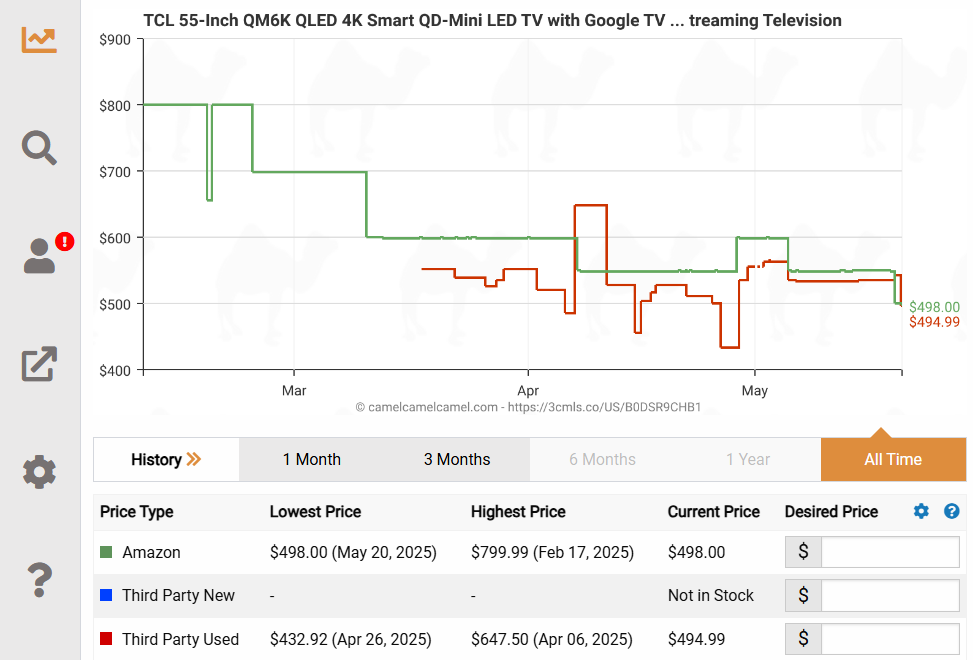Click the blue help icon by Desired Price
The height and width of the screenshot is (660, 973).
[952, 511]
